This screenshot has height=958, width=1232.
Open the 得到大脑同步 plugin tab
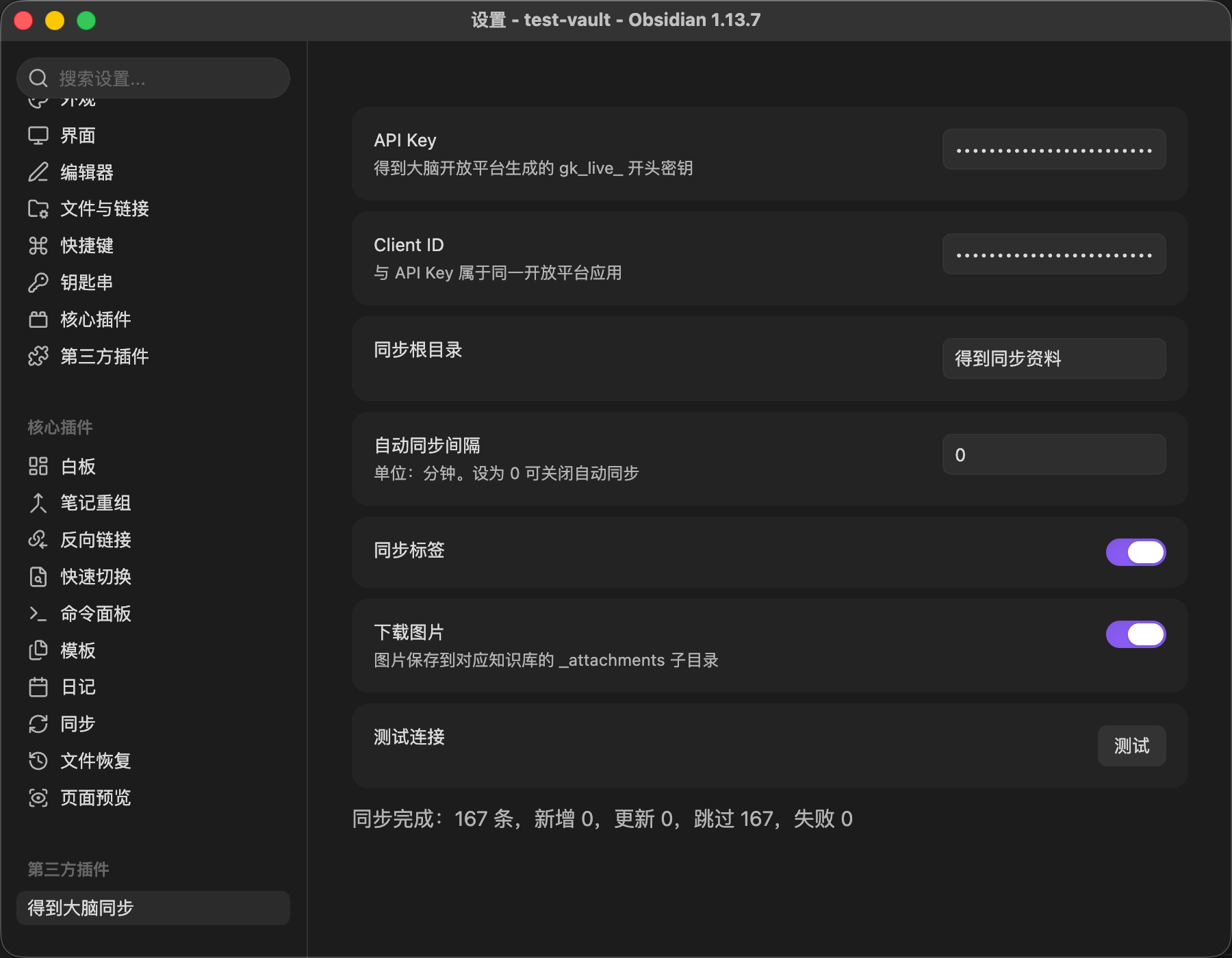[153, 908]
